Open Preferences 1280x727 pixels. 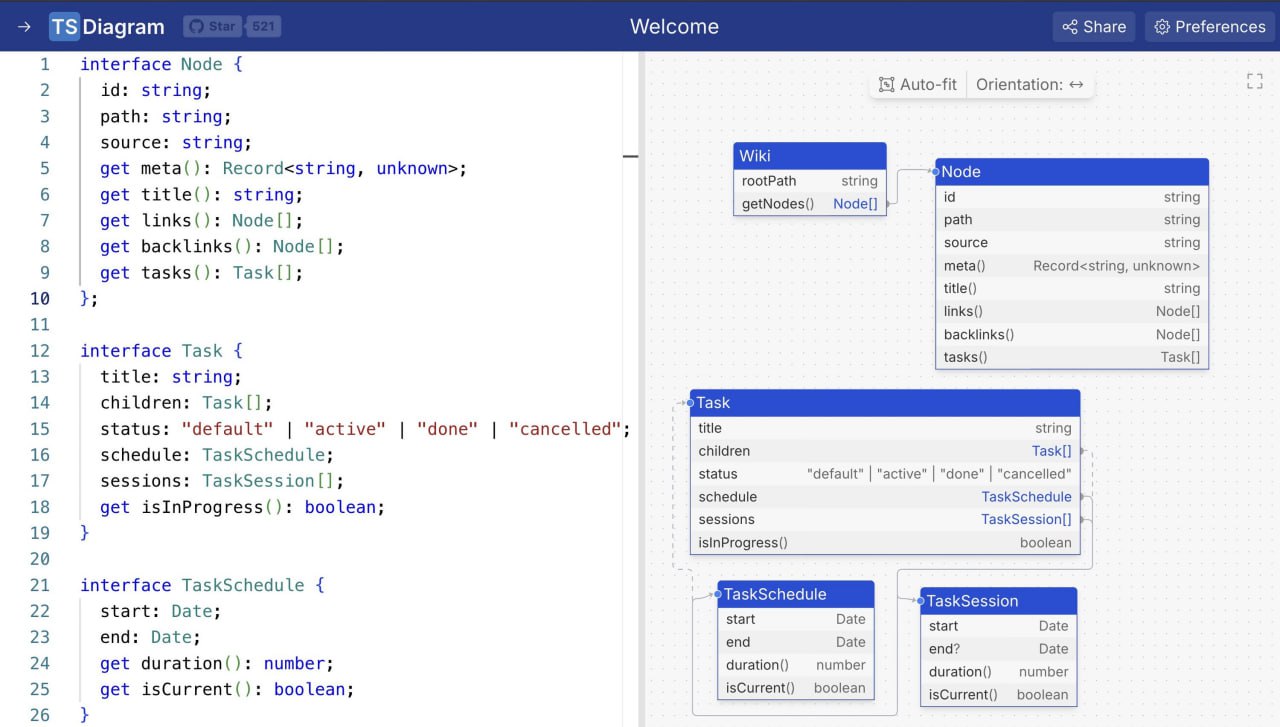(x=1210, y=27)
